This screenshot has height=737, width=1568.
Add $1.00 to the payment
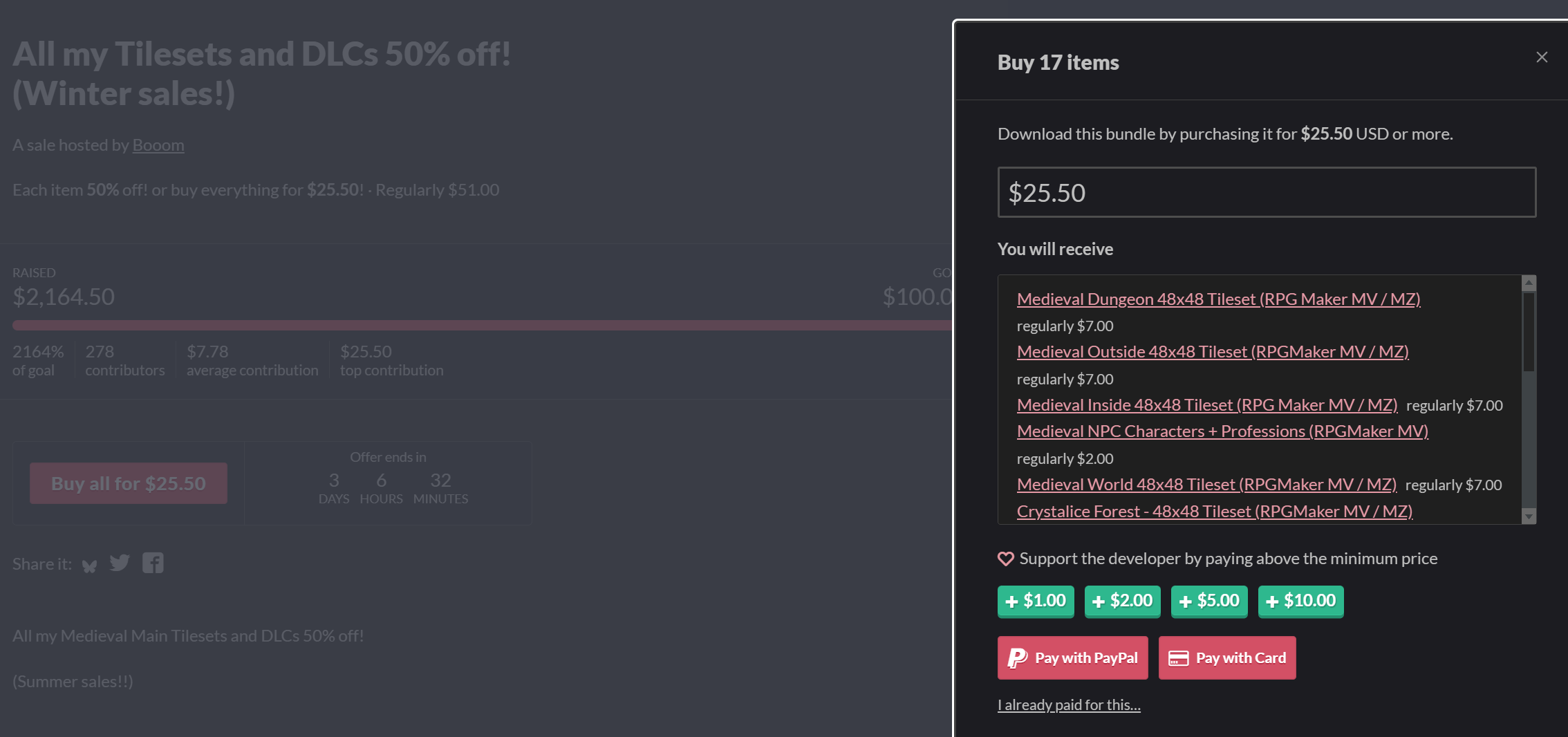[x=1036, y=601]
